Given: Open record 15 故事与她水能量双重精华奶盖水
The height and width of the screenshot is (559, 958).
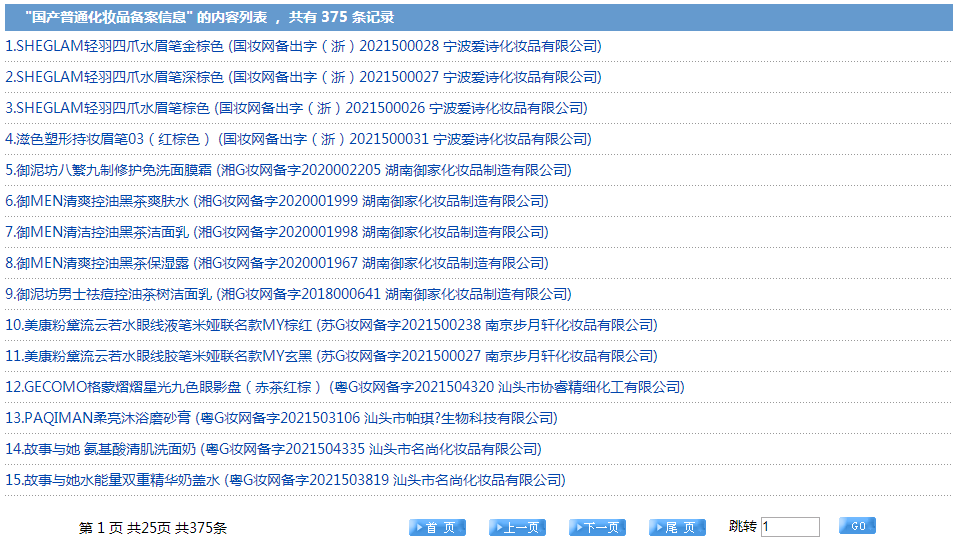Looking at the screenshot, I should [285, 480].
